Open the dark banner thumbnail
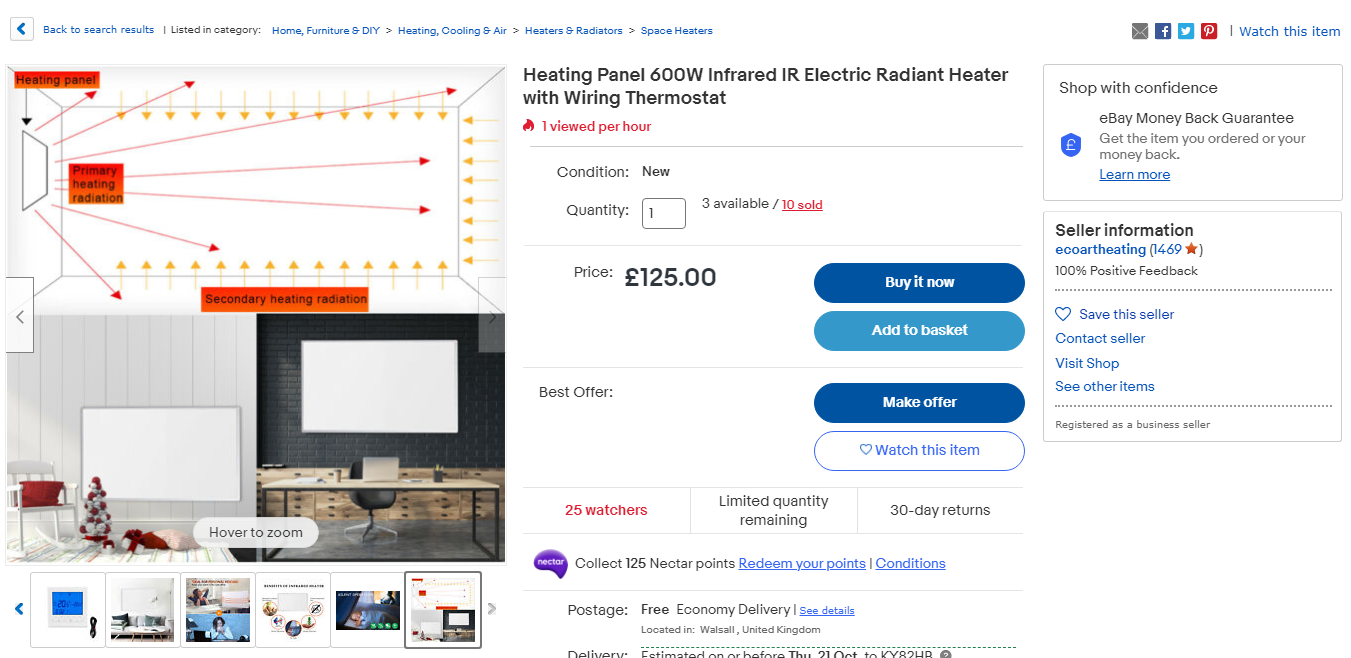Image resolution: width=1351 pixels, height=658 pixels. (367, 609)
